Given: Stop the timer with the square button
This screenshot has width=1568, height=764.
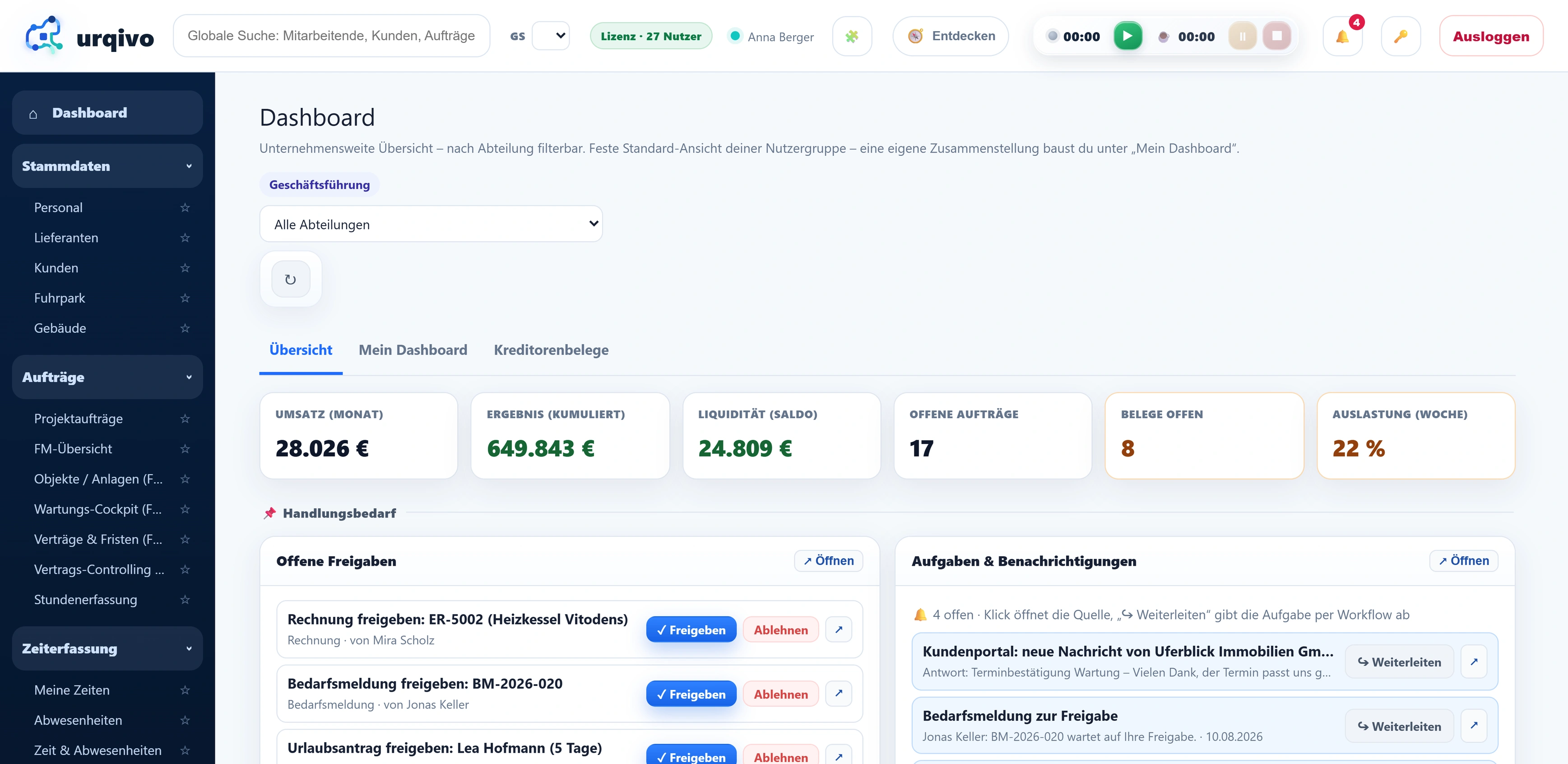Looking at the screenshot, I should [1276, 36].
